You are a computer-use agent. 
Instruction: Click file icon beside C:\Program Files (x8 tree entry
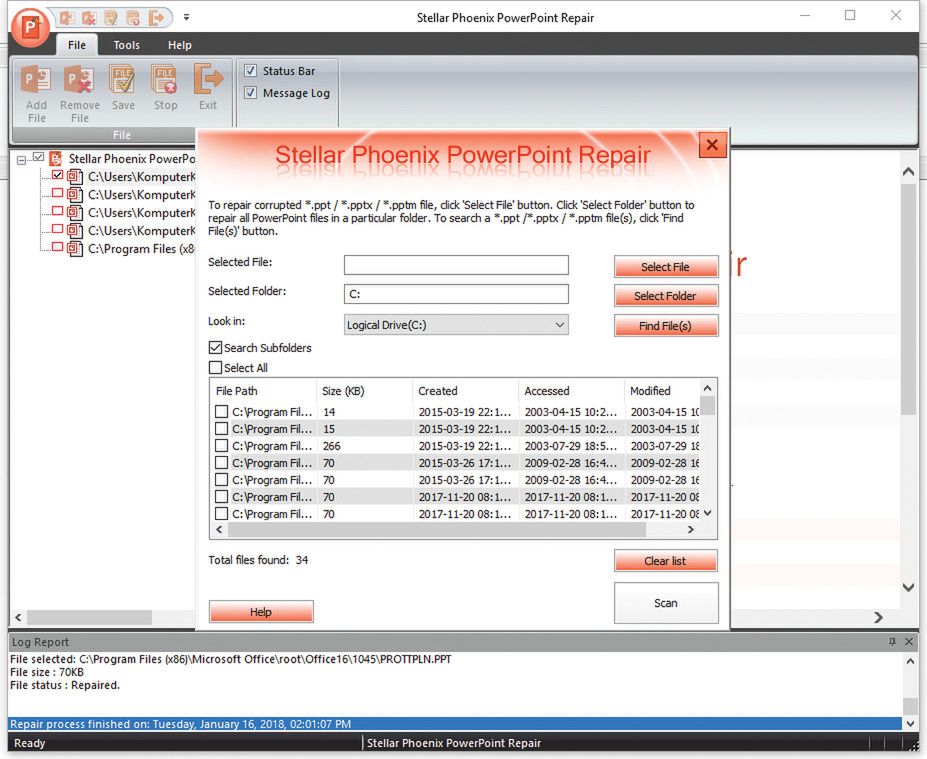[74, 249]
